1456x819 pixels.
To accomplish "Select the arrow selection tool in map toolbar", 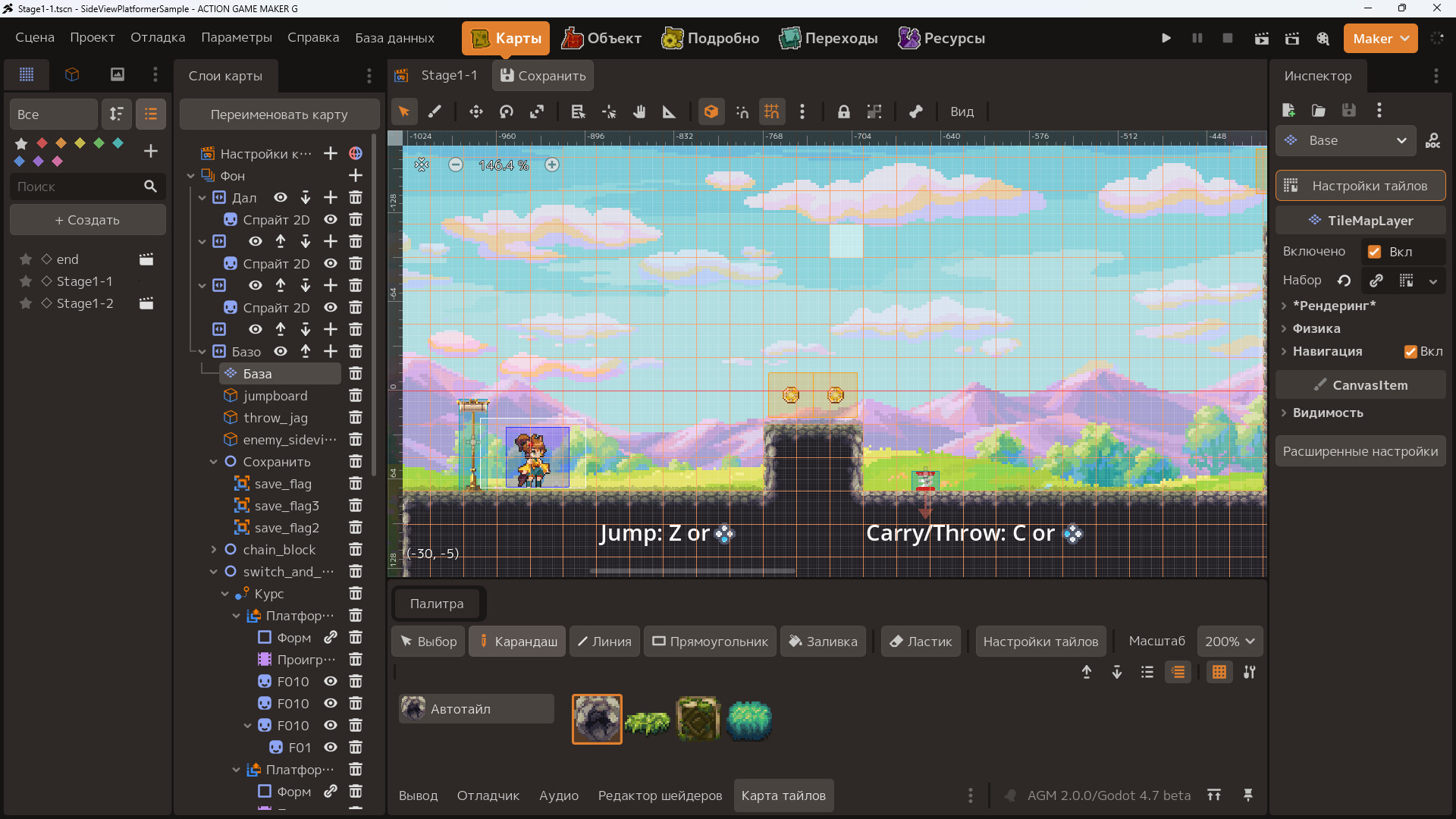I will click(x=404, y=111).
